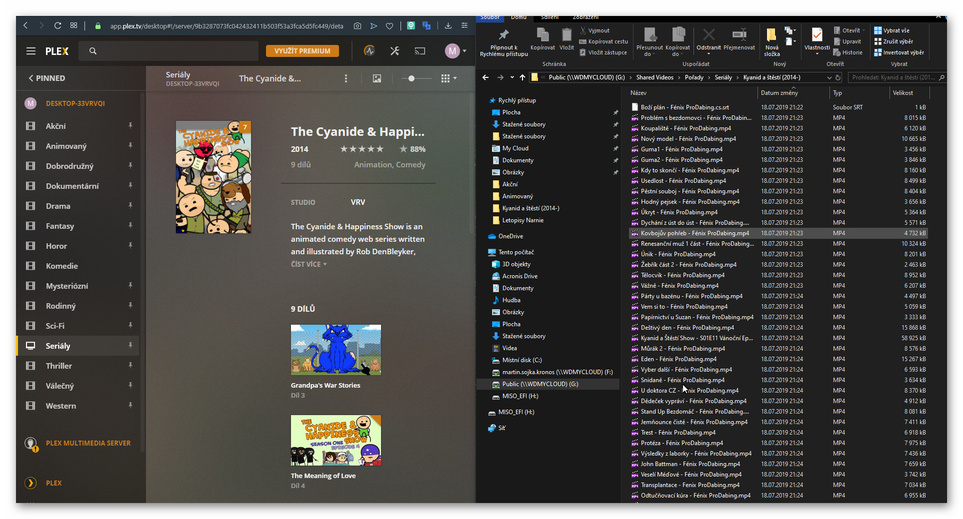Screen dimensions: 963x519
Task: Go up one folder level in Explorer
Action: (x=522, y=77)
